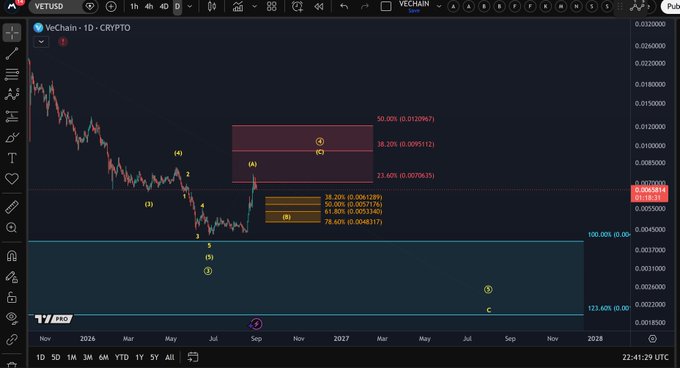Click the red warning indicator icon

(63, 42)
